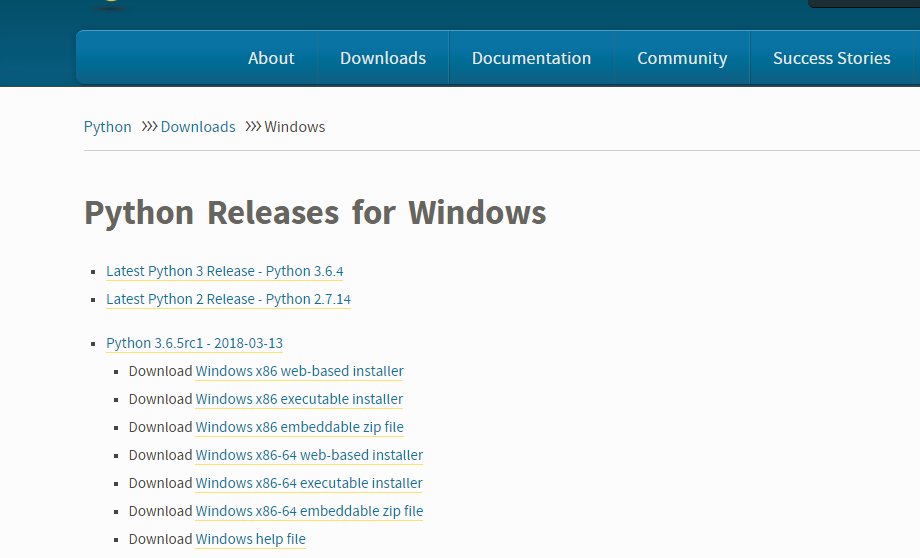Open the Documentation navigation menu
The image size is (920, 558).
pos(532,58)
